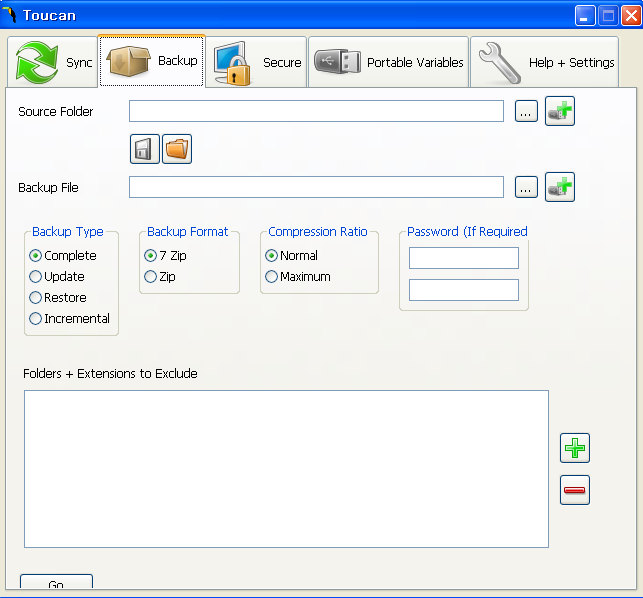Viewport: 643px width, 598px height.
Task: Set compression ratio to Maximum
Action: coord(298,276)
